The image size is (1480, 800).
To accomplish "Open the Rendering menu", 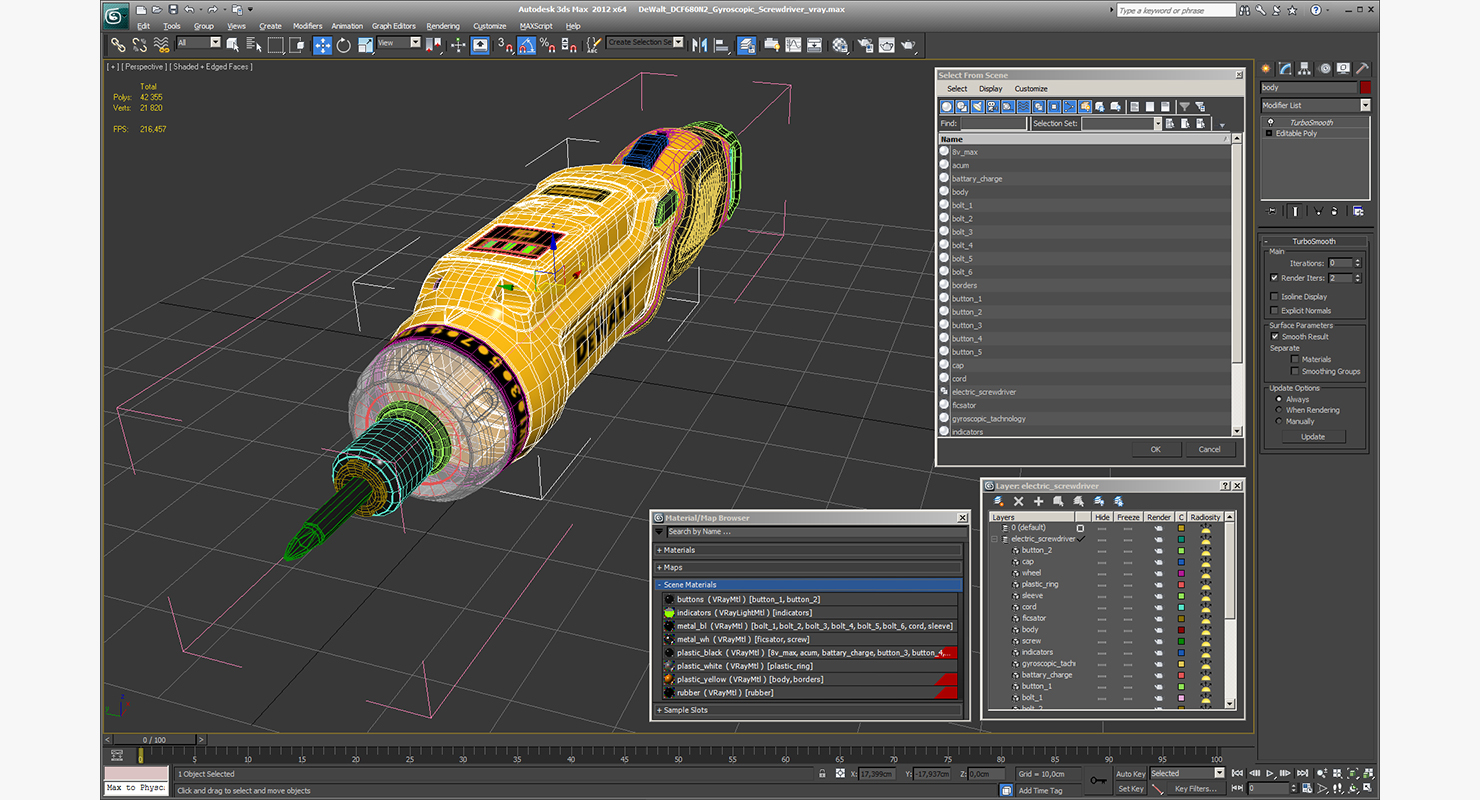I will click(x=443, y=26).
